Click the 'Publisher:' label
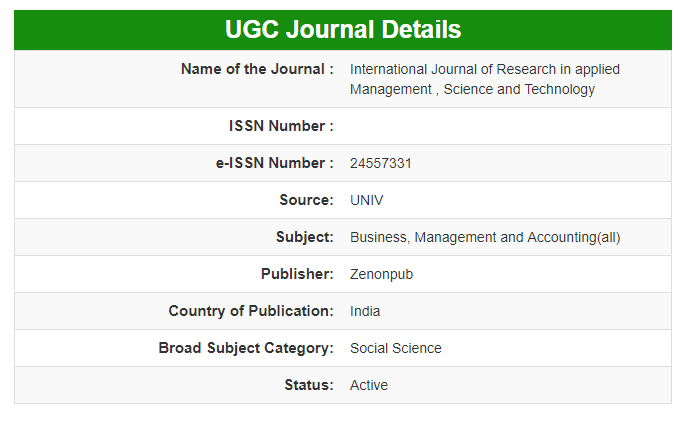This screenshot has width=699, height=422. pyautogui.click(x=297, y=274)
